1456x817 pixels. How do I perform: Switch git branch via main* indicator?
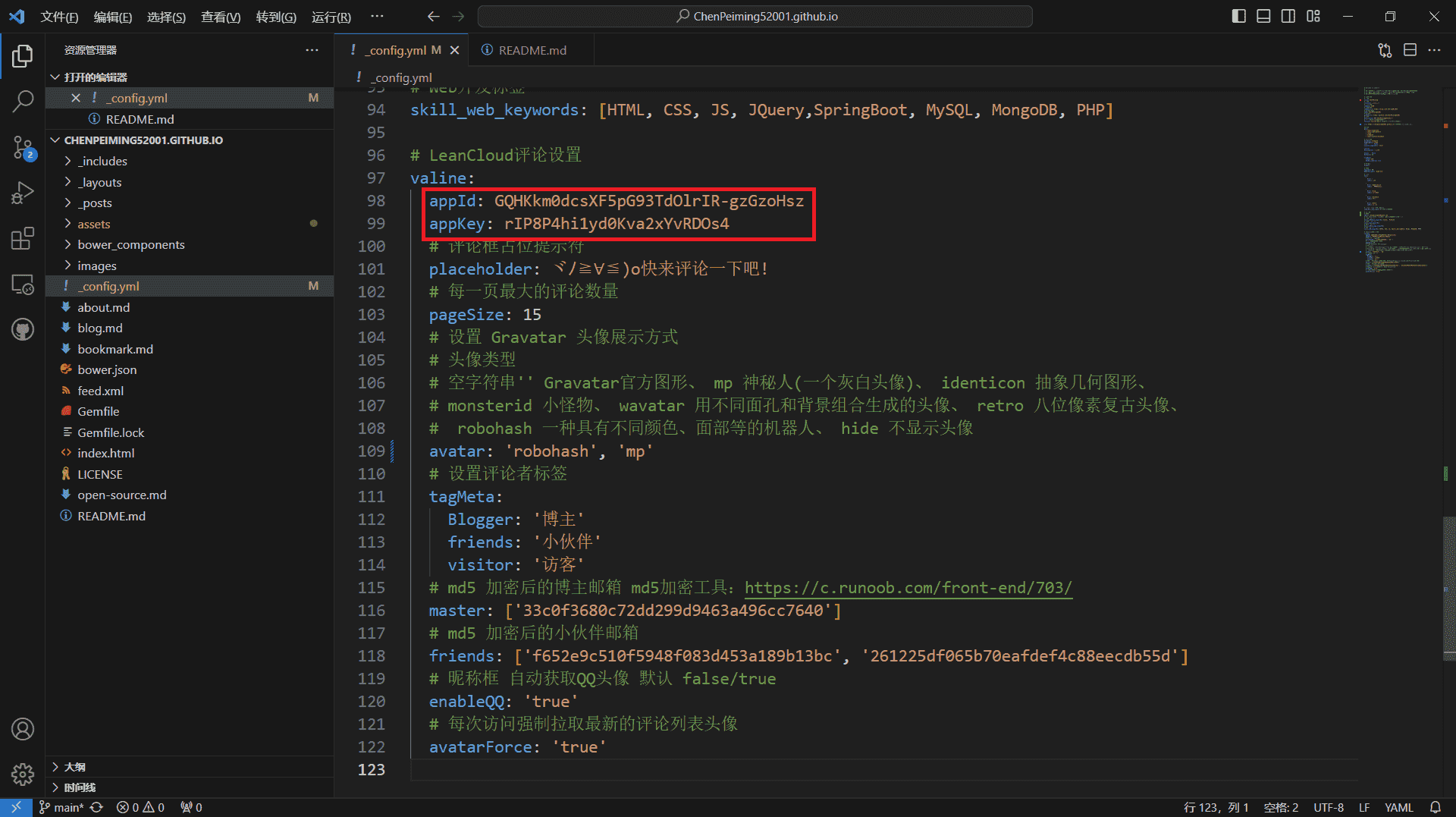pos(61,807)
